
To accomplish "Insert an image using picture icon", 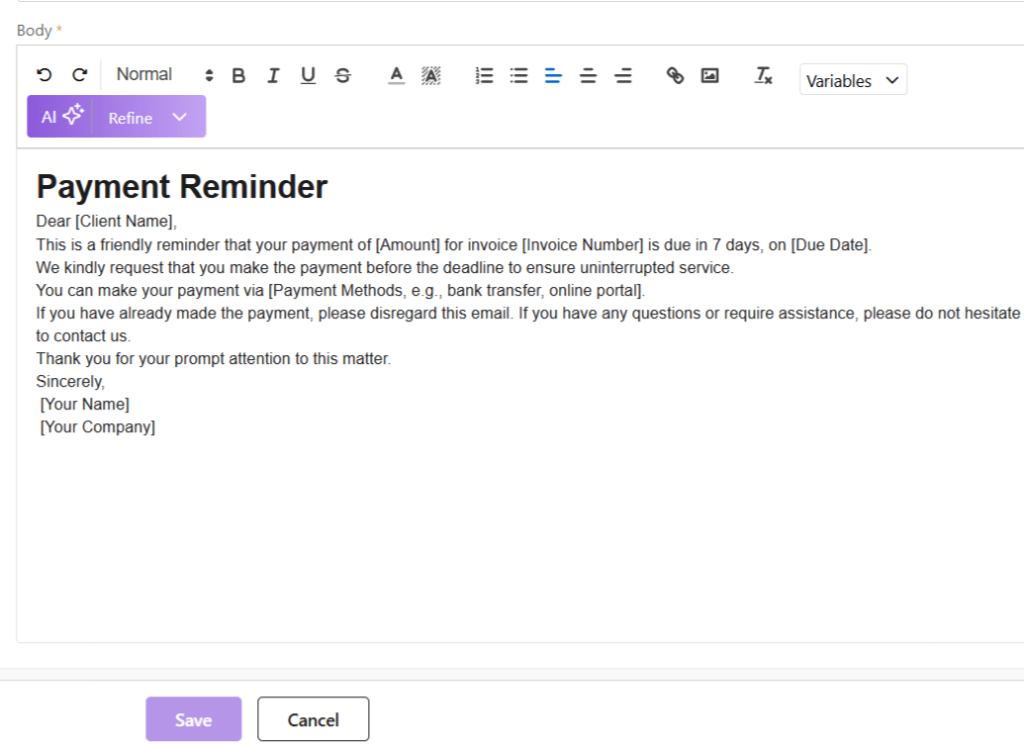I will click(x=710, y=75).
